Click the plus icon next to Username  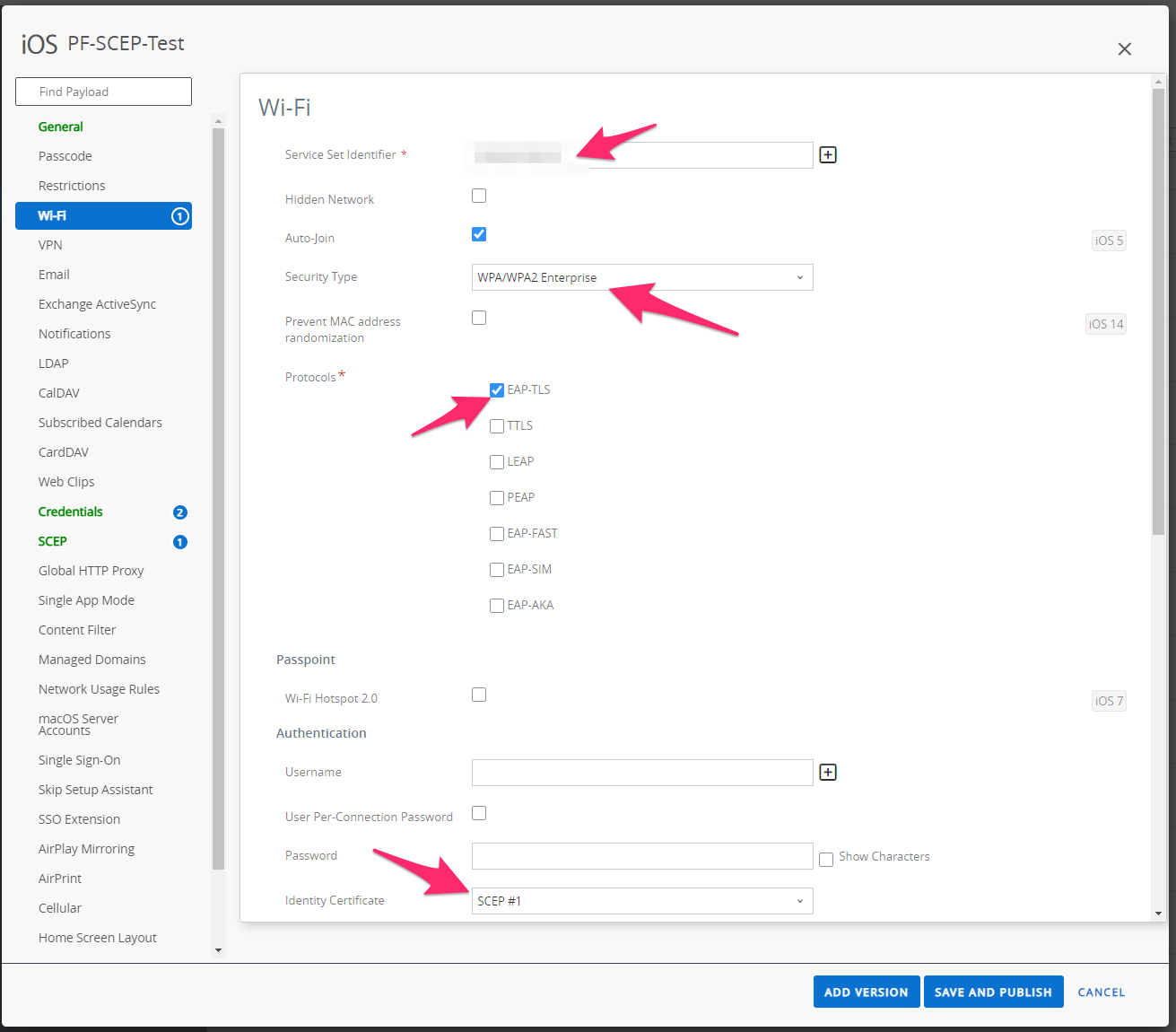tap(827, 772)
